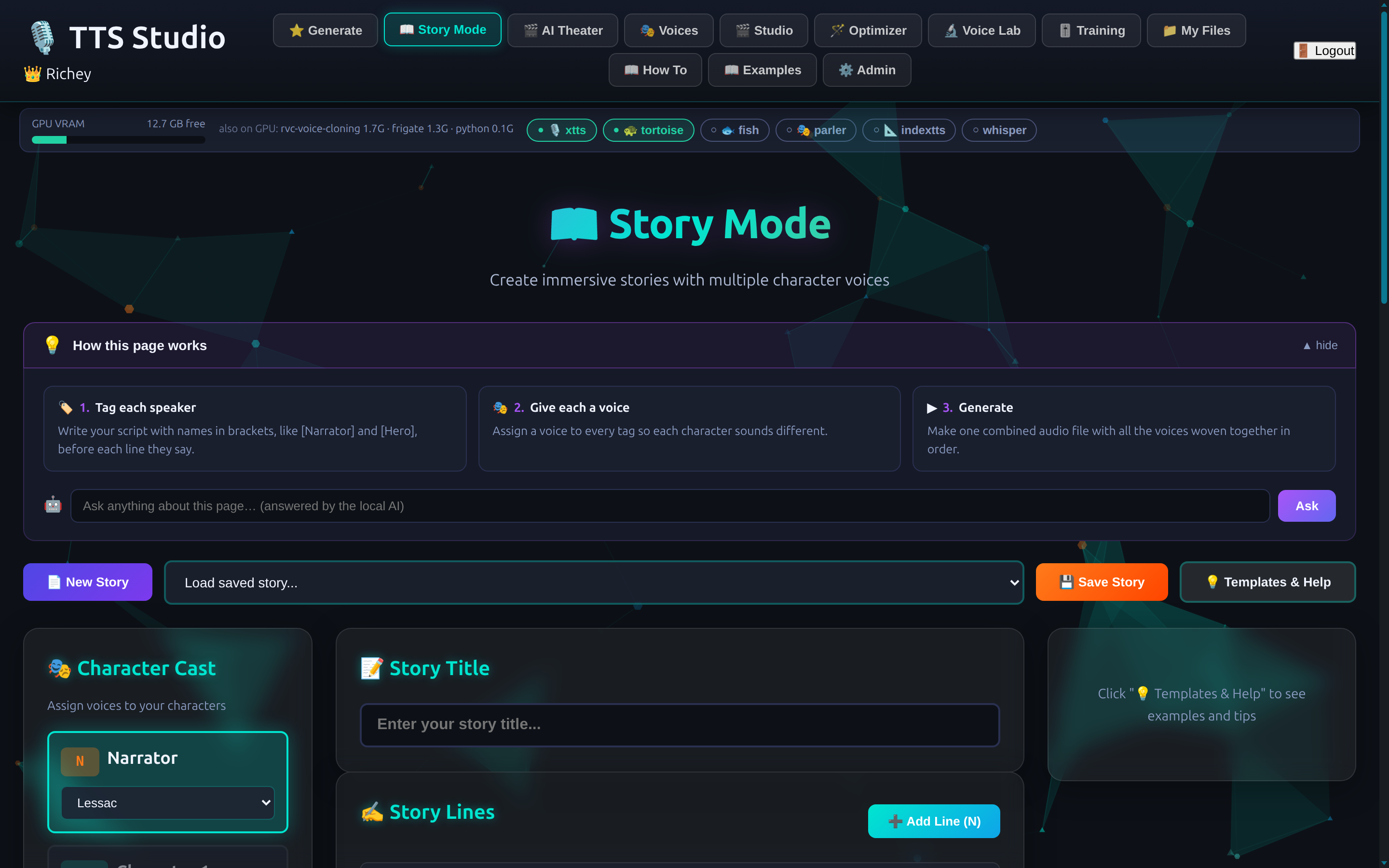This screenshot has height=868, width=1389.
Task: Click the GPU VRAM usage bar
Action: [x=118, y=140]
